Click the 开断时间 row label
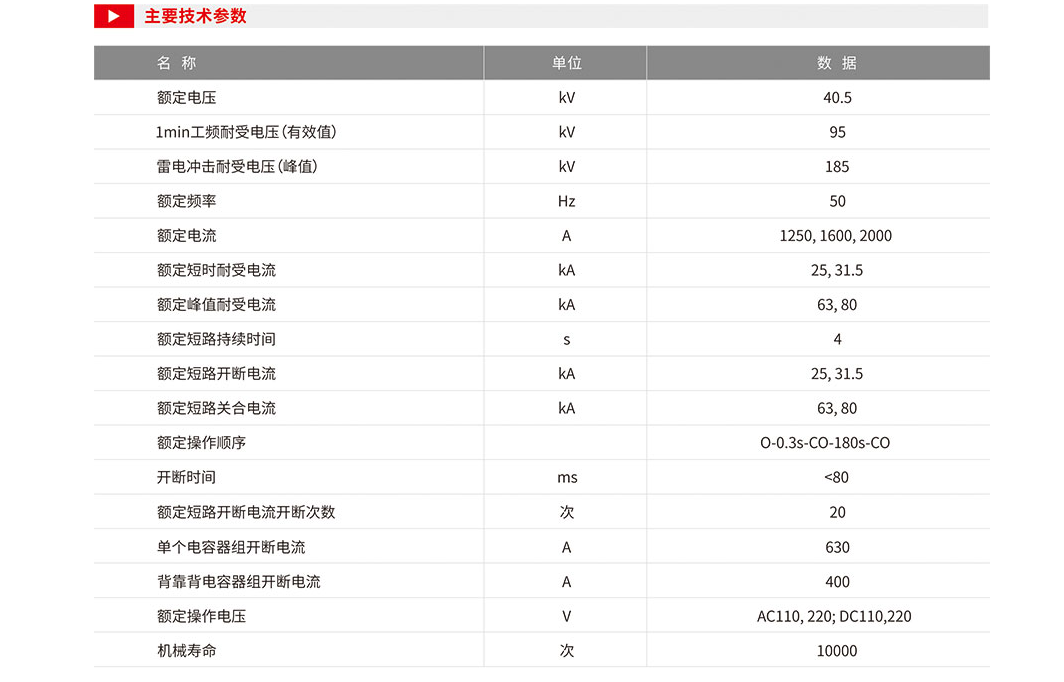Screen dimensions: 1064x682 point(187,478)
